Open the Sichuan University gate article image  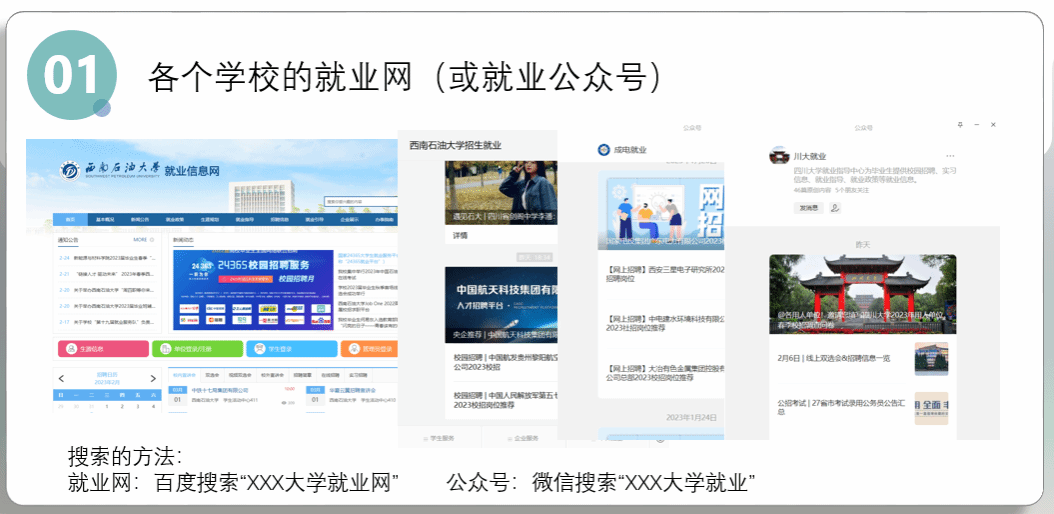click(x=862, y=293)
